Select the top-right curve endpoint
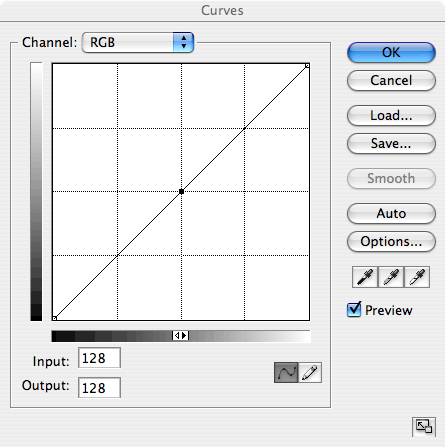The width and height of the screenshot is (445, 447). click(307, 66)
